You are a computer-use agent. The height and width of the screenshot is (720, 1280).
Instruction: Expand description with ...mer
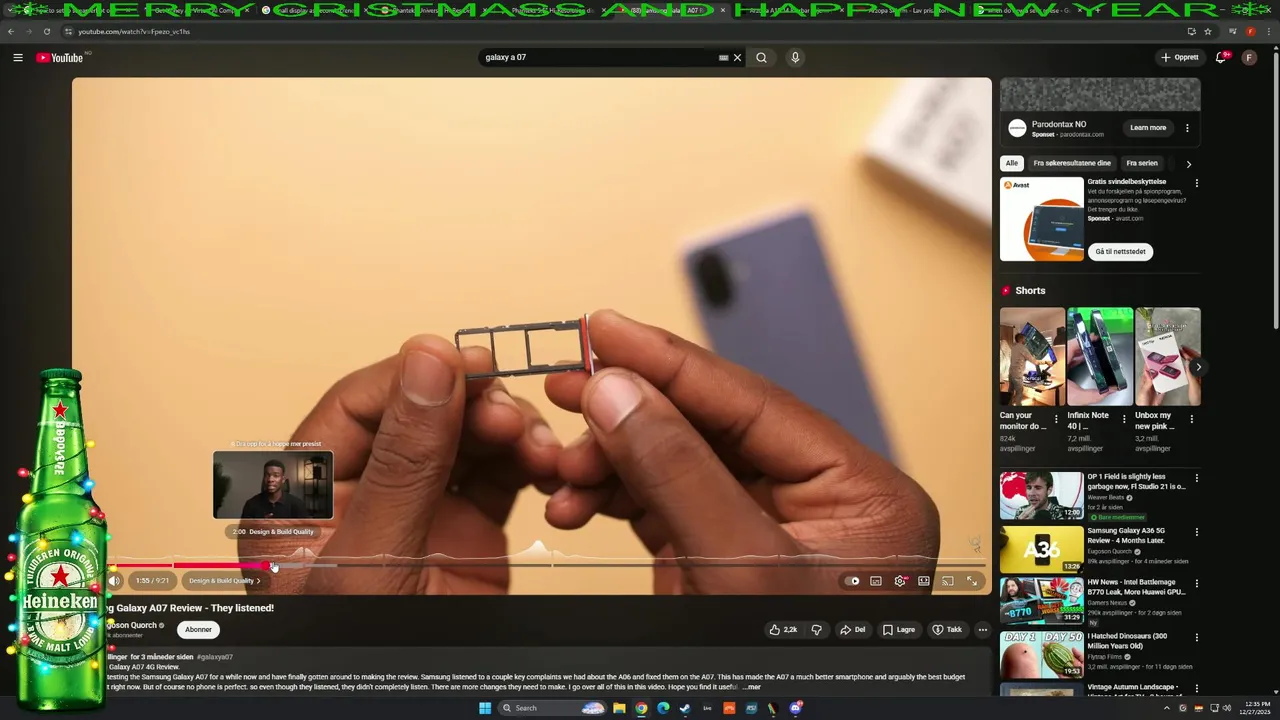point(751,687)
